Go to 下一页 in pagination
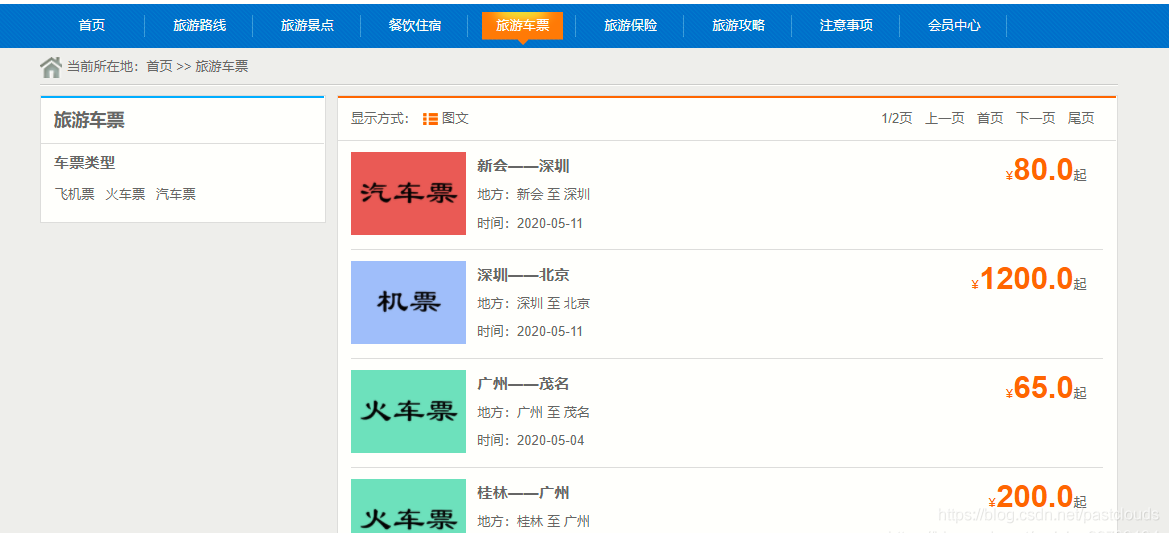 1036,119
